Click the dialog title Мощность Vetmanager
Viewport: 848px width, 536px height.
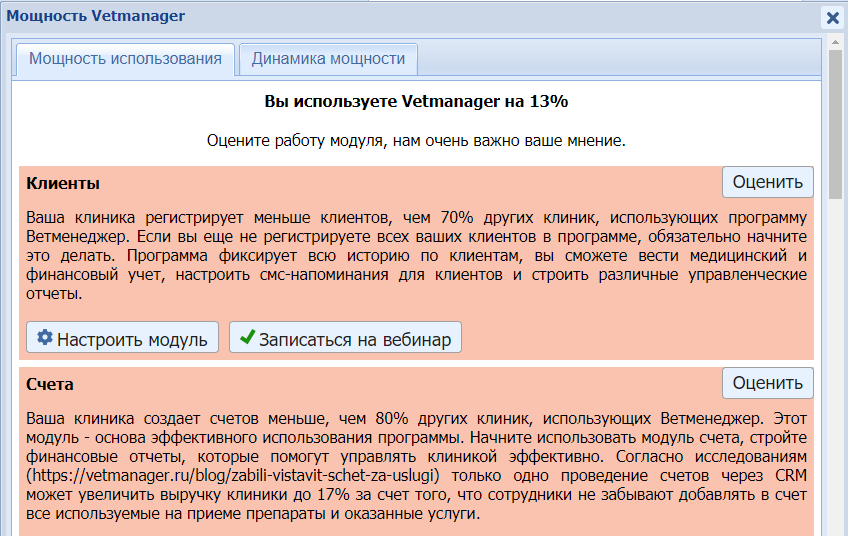point(95,16)
